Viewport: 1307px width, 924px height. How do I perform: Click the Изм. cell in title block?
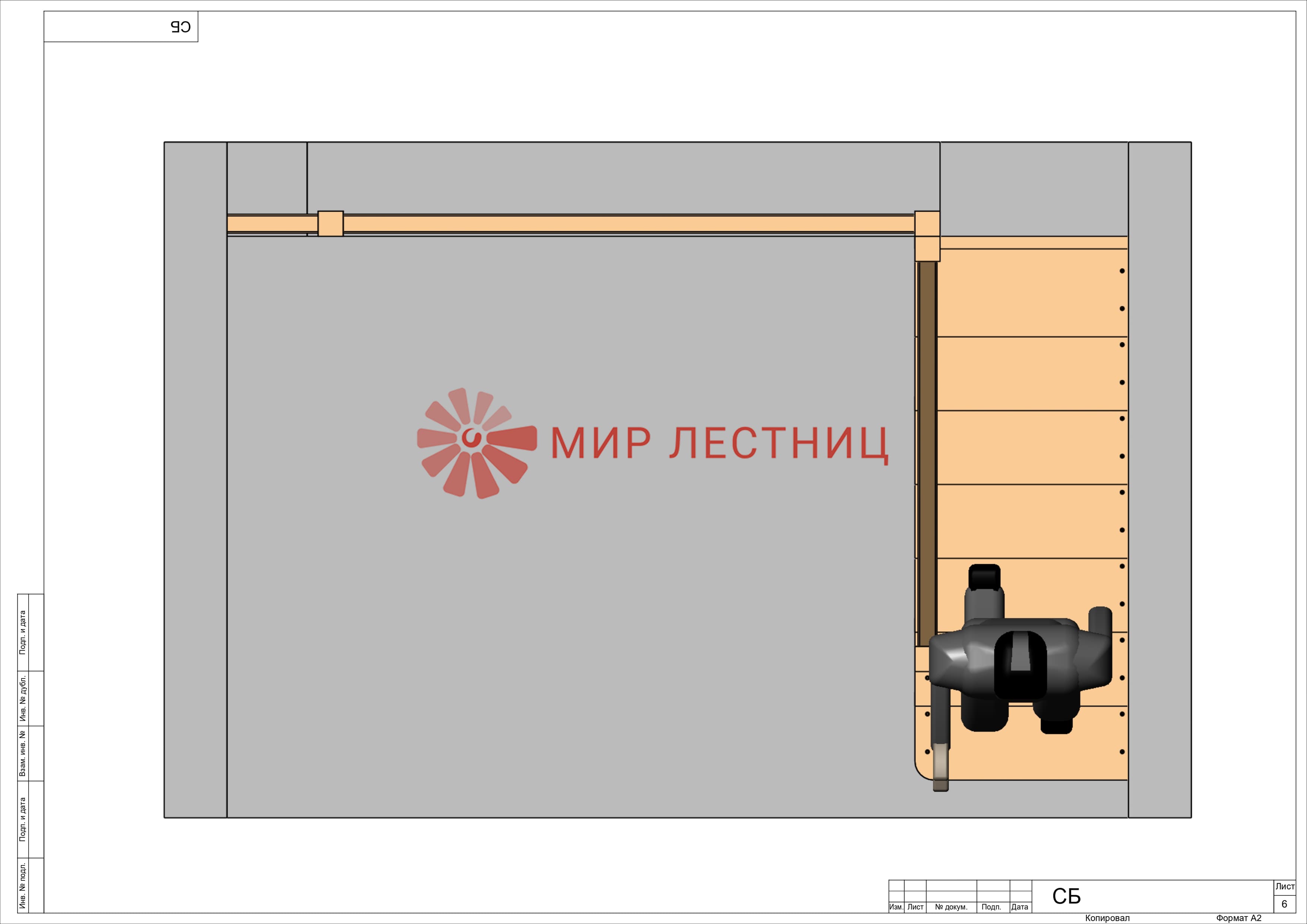point(896,907)
